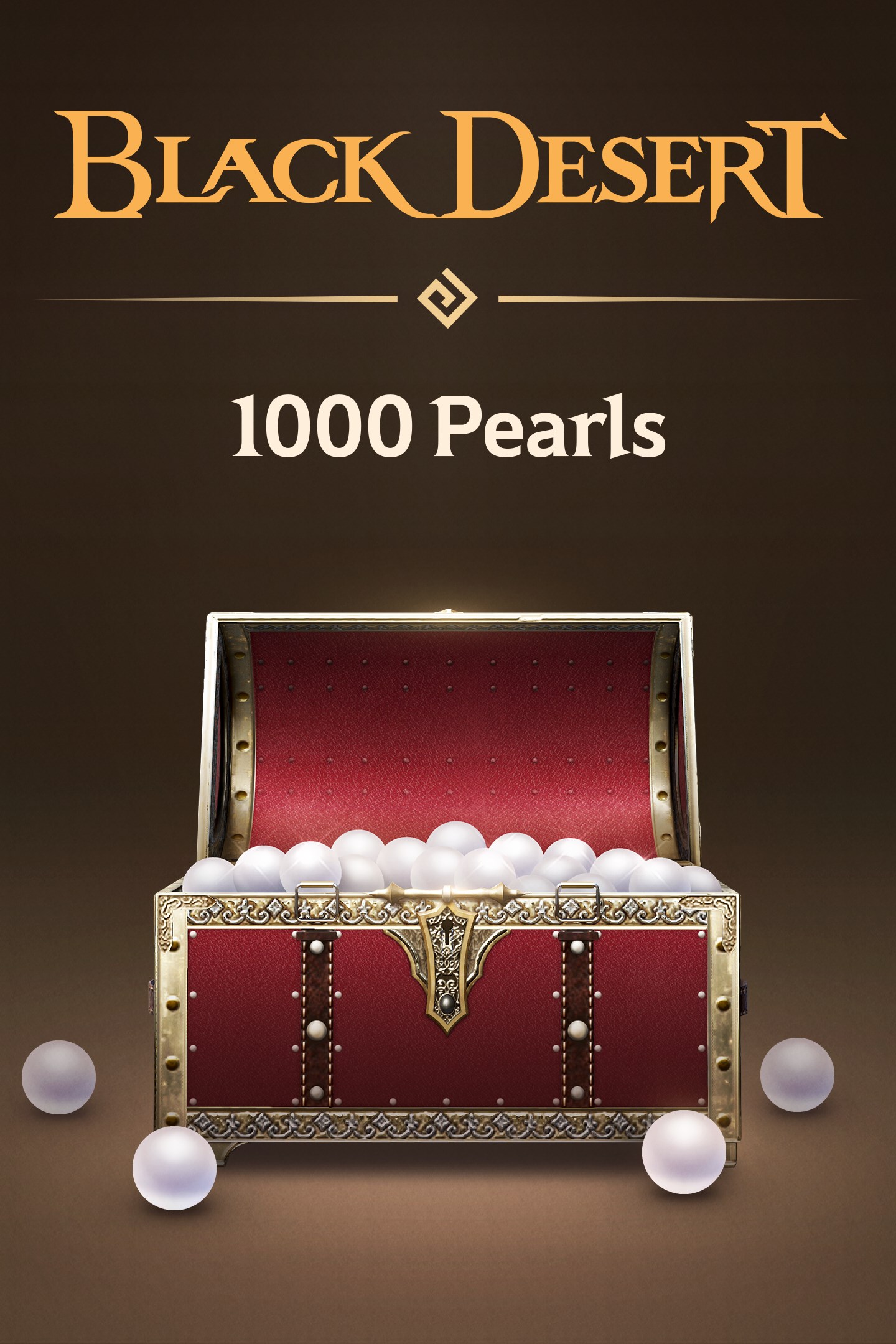Click the letter B in Black

(x=103, y=164)
